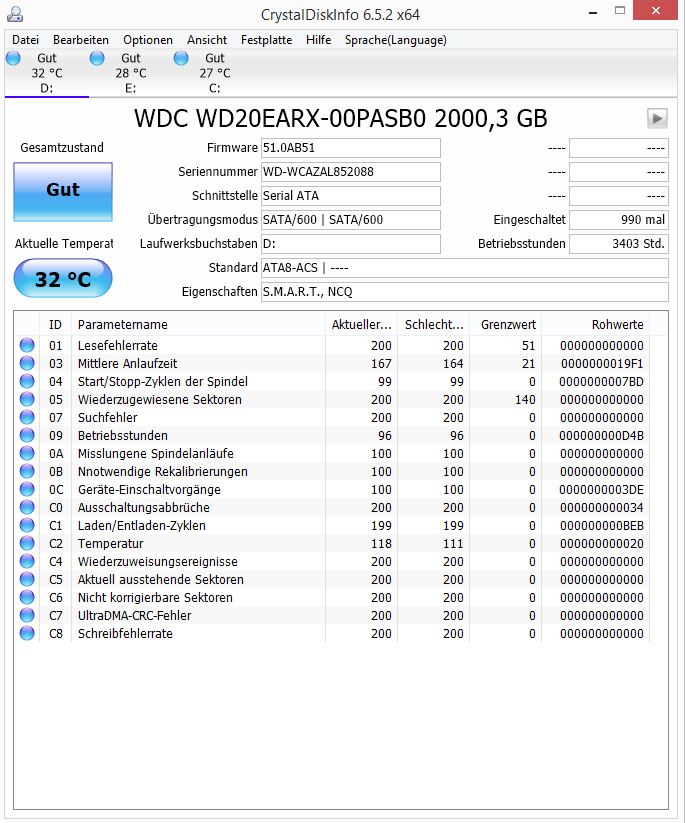Click raw value 0000000007BD

coord(602,382)
